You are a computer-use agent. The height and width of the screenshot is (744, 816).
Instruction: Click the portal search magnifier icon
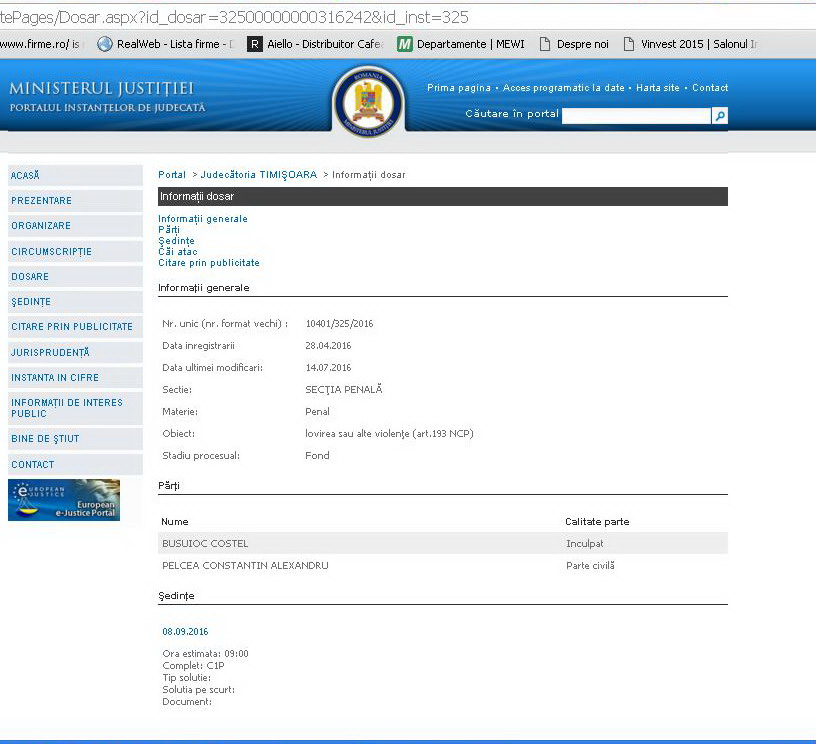(x=719, y=116)
